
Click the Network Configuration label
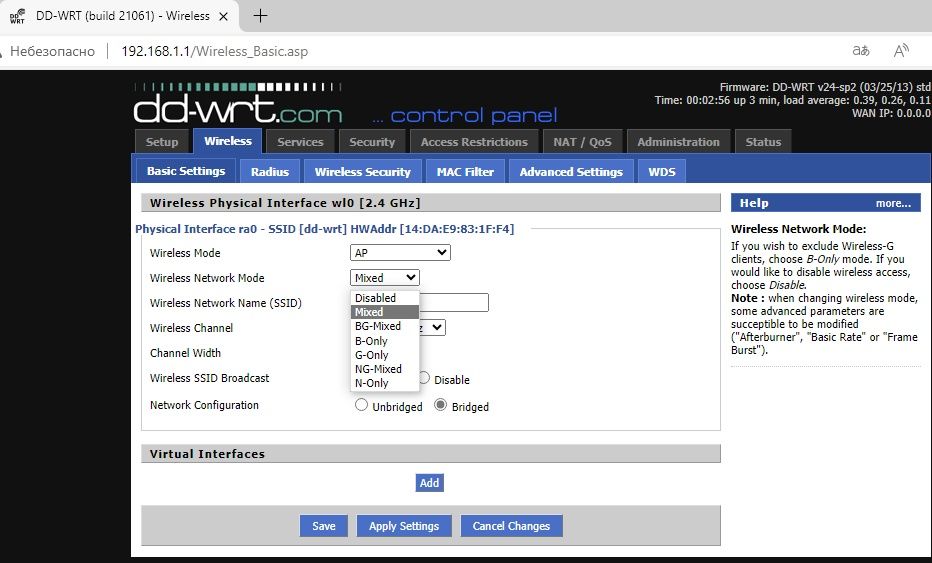204,405
